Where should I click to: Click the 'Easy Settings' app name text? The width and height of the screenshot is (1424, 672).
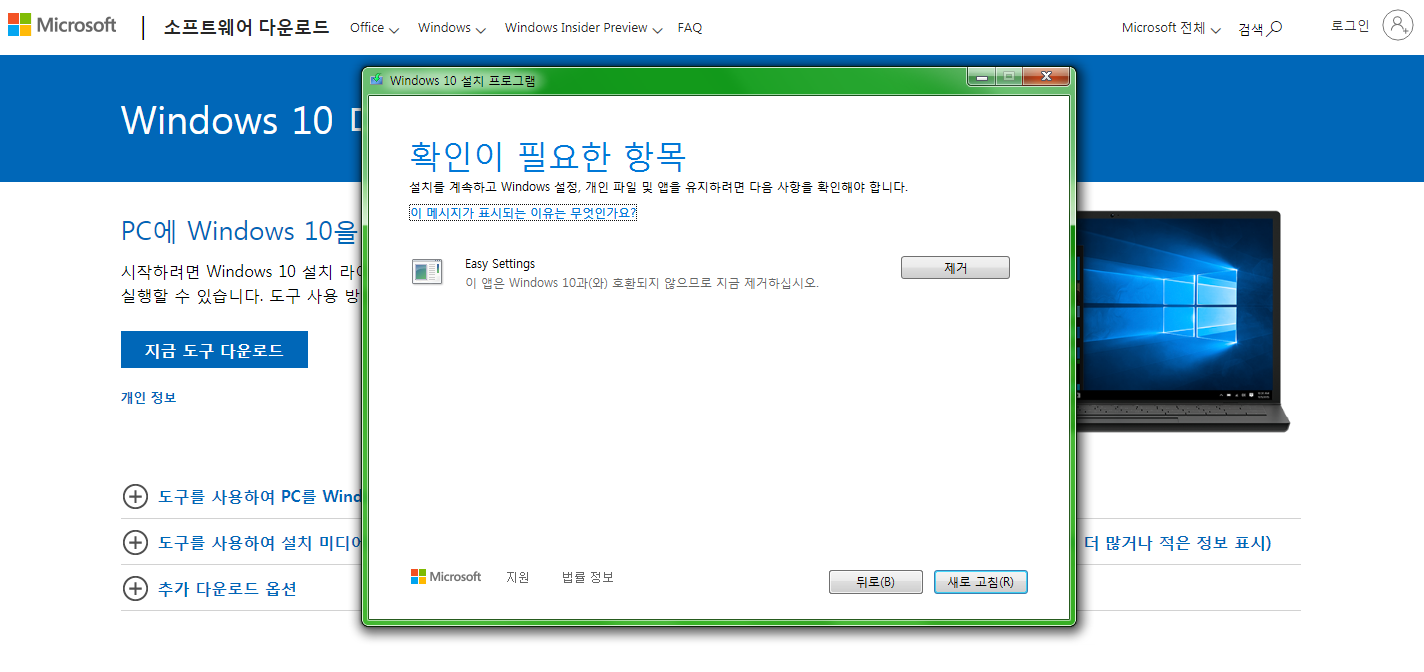pos(500,264)
